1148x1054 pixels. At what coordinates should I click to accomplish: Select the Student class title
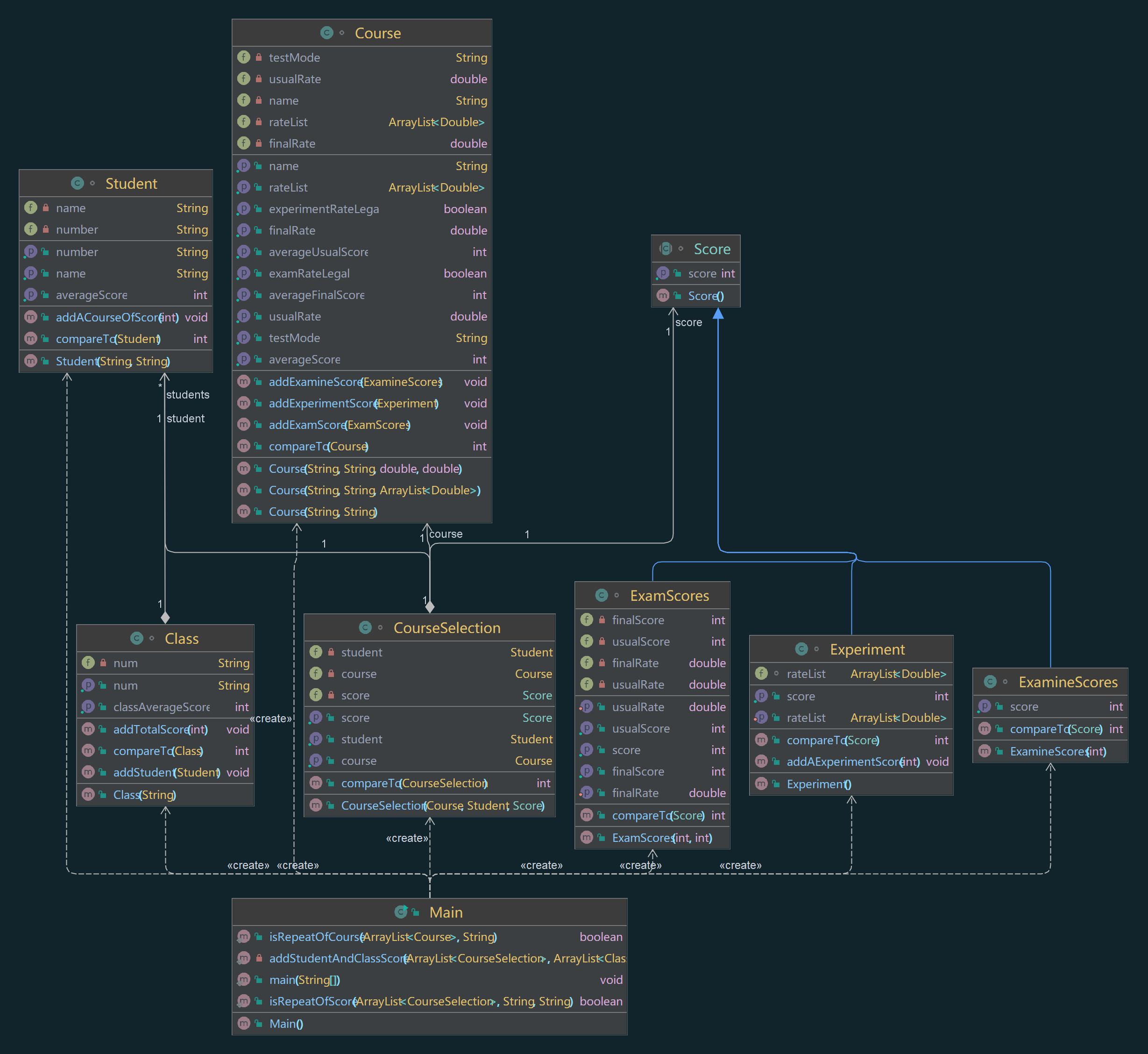[x=131, y=184]
